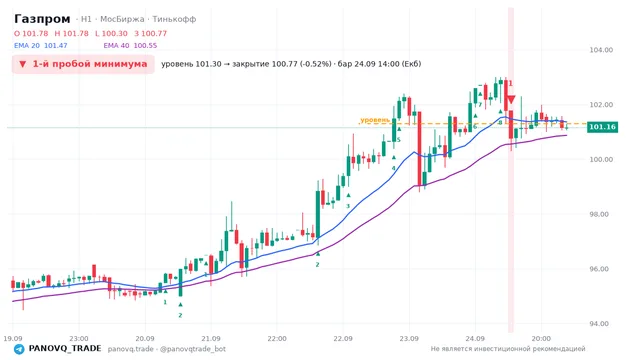Click the '20.09' date axis label
Screen dimensions: 640x360
pyautogui.click(x=145, y=338)
